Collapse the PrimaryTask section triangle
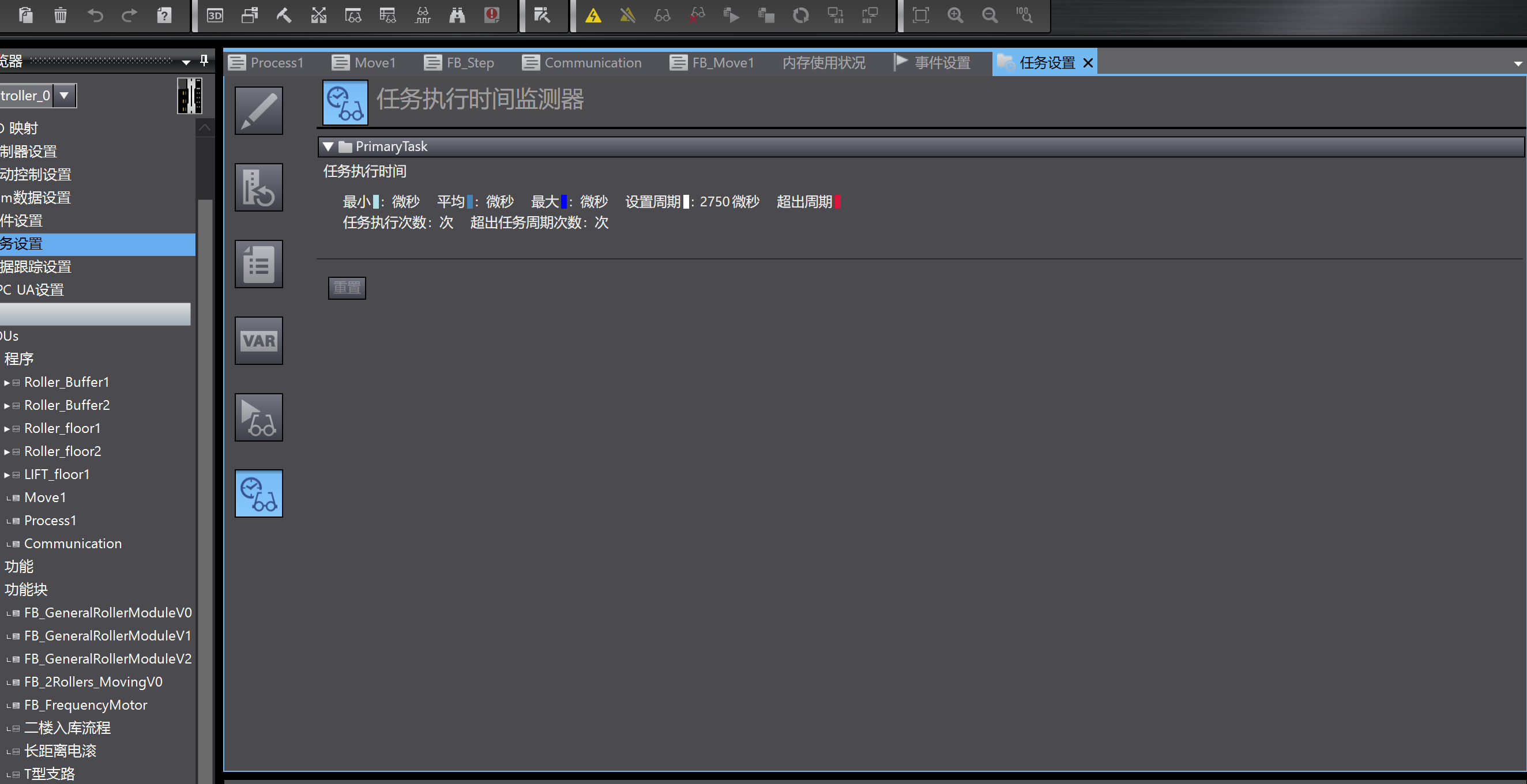 tap(328, 146)
